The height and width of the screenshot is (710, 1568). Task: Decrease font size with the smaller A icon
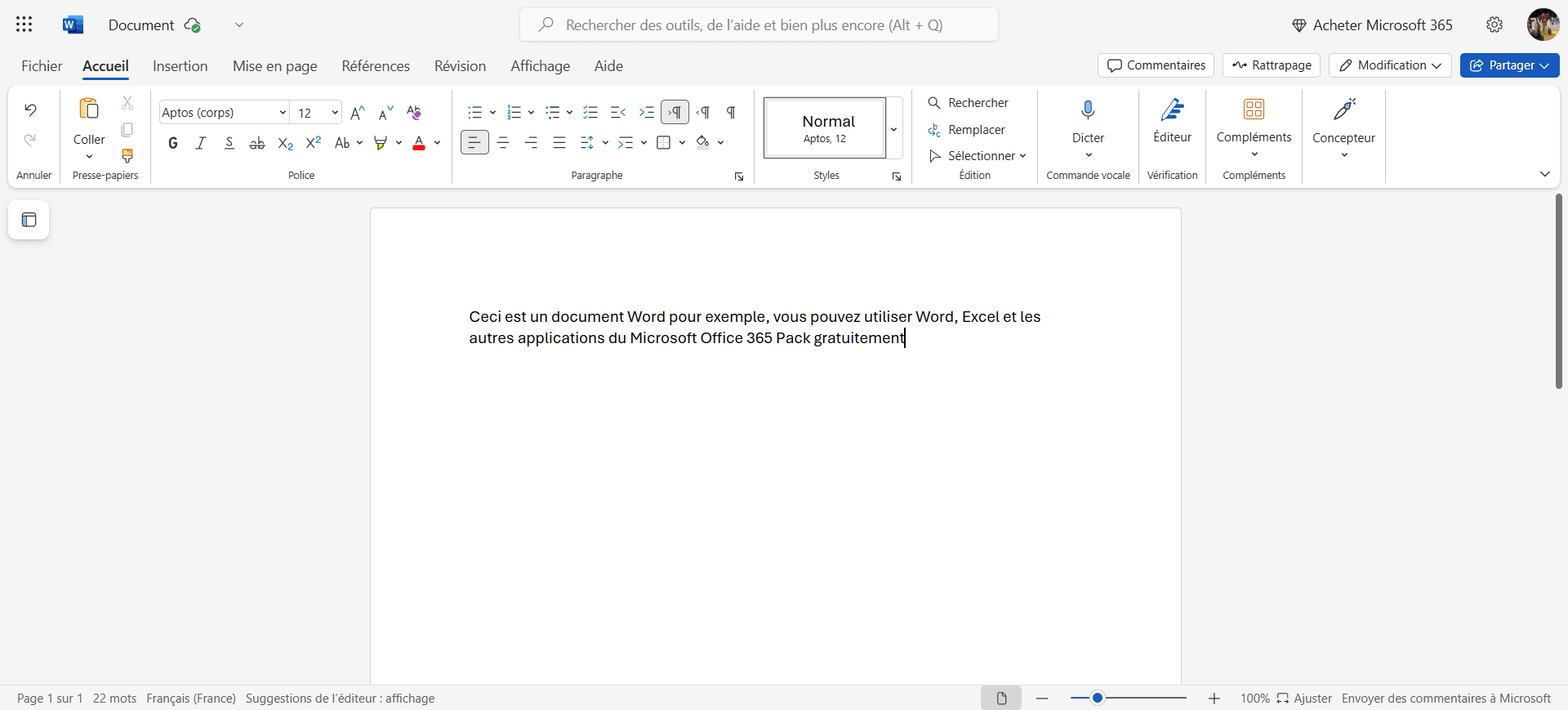point(385,112)
